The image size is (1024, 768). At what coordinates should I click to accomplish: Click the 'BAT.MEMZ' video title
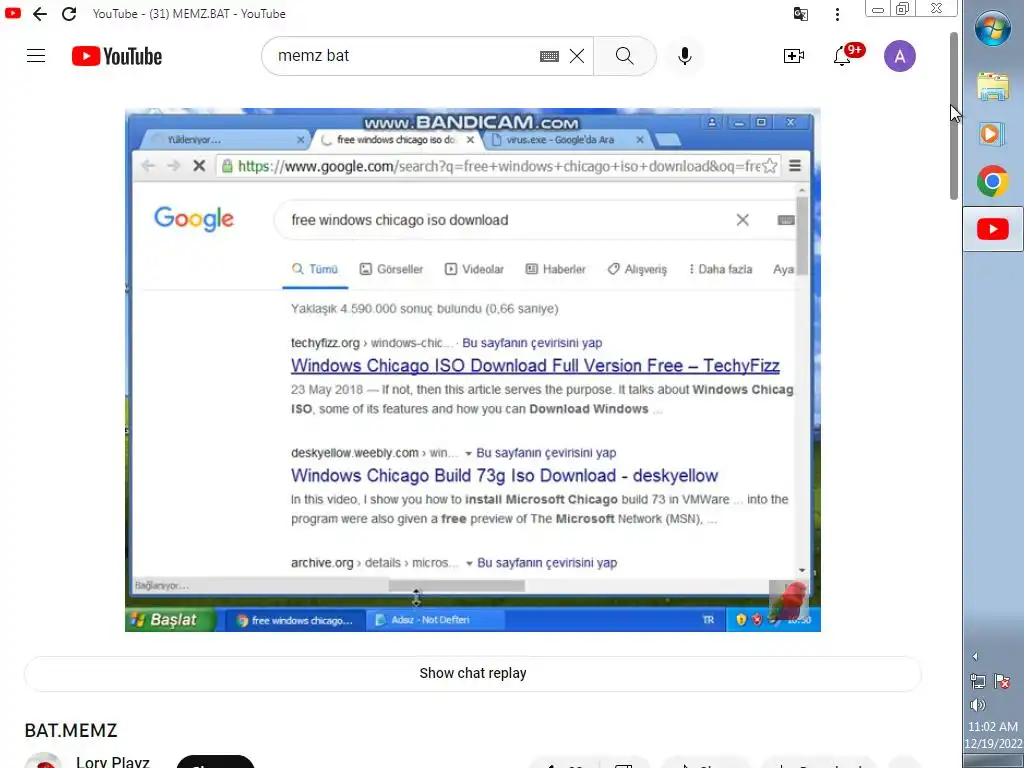pyautogui.click(x=71, y=730)
